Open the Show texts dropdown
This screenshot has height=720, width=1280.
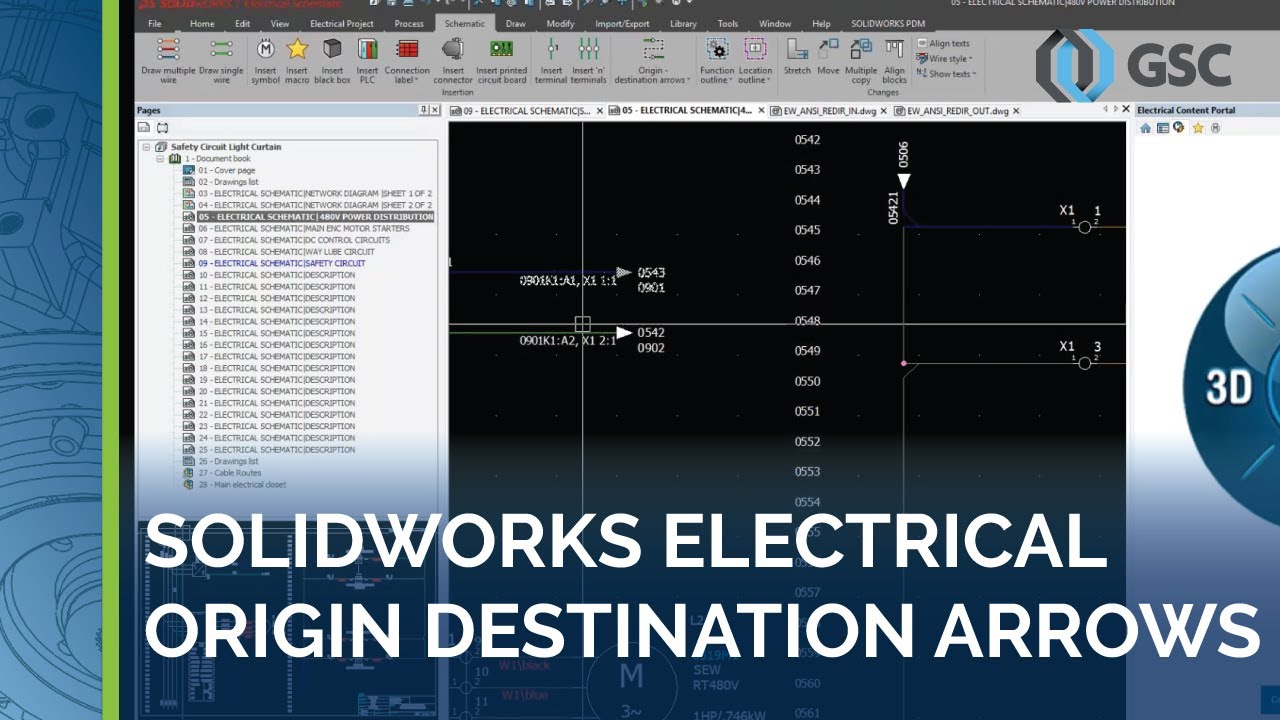(x=945, y=74)
